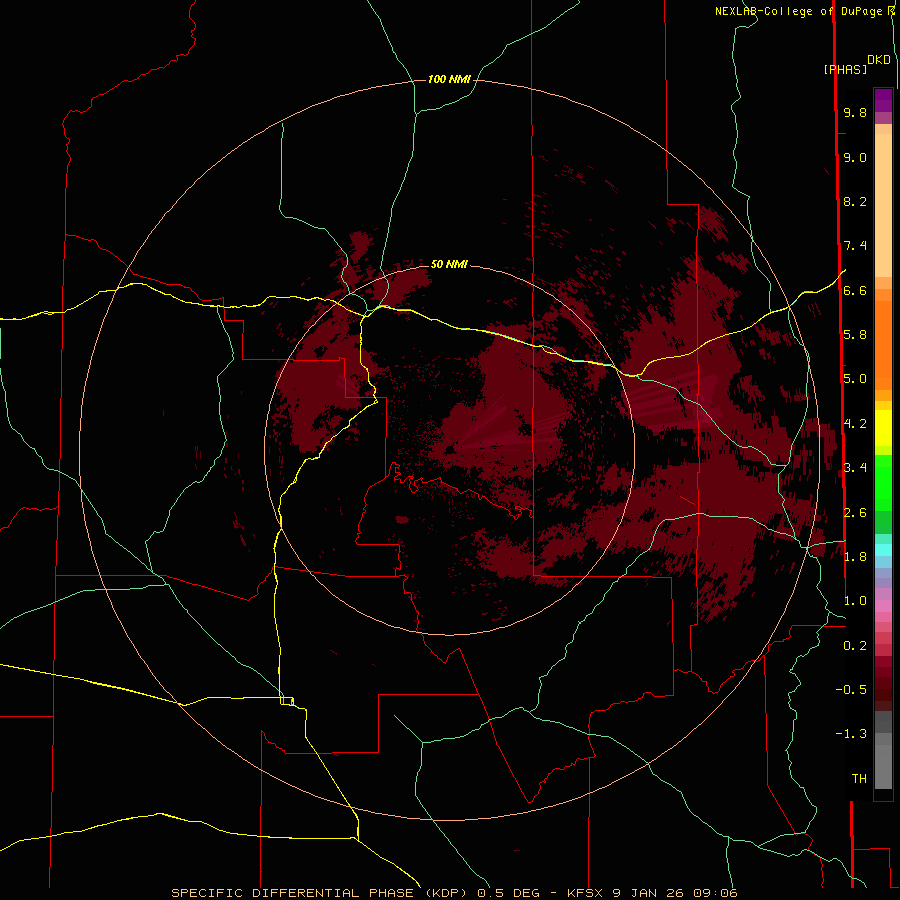Click the -0.5 value on the color scale
Screen dimensions: 900x900
pyautogui.click(x=851, y=690)
